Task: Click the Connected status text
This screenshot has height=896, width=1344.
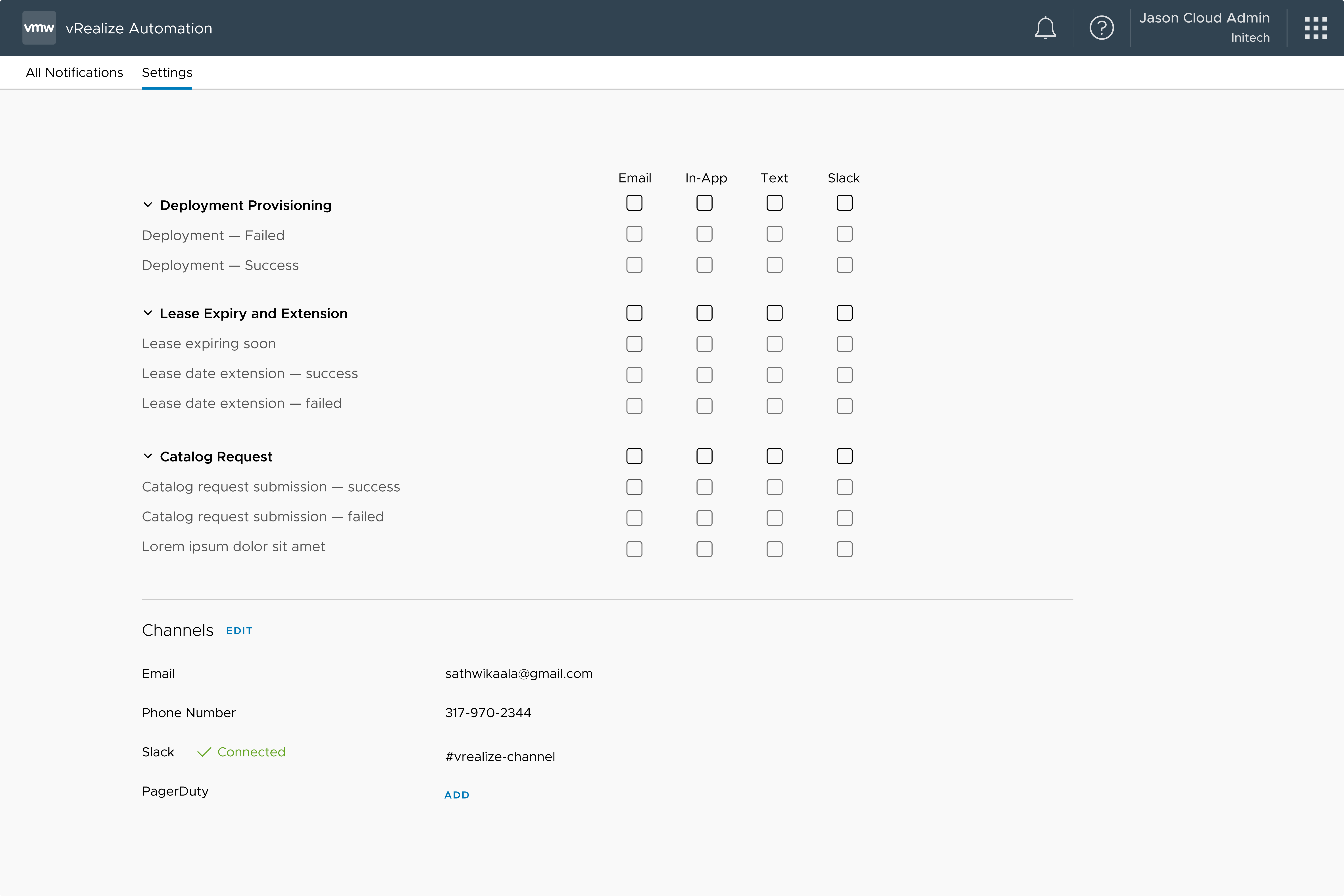Action: pos(251,752)
